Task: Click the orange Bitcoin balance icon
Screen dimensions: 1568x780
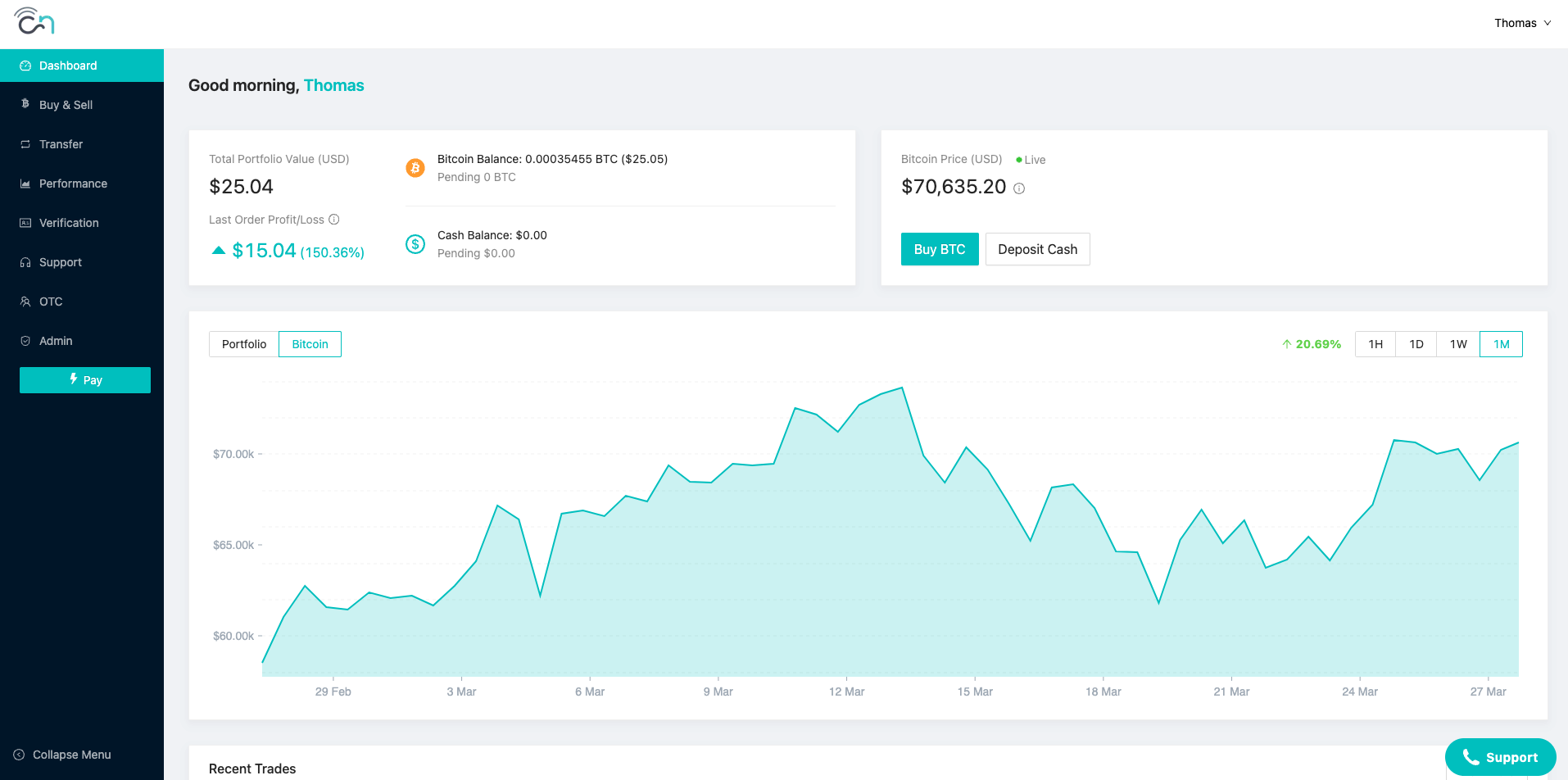Action: tap(415, 168)
